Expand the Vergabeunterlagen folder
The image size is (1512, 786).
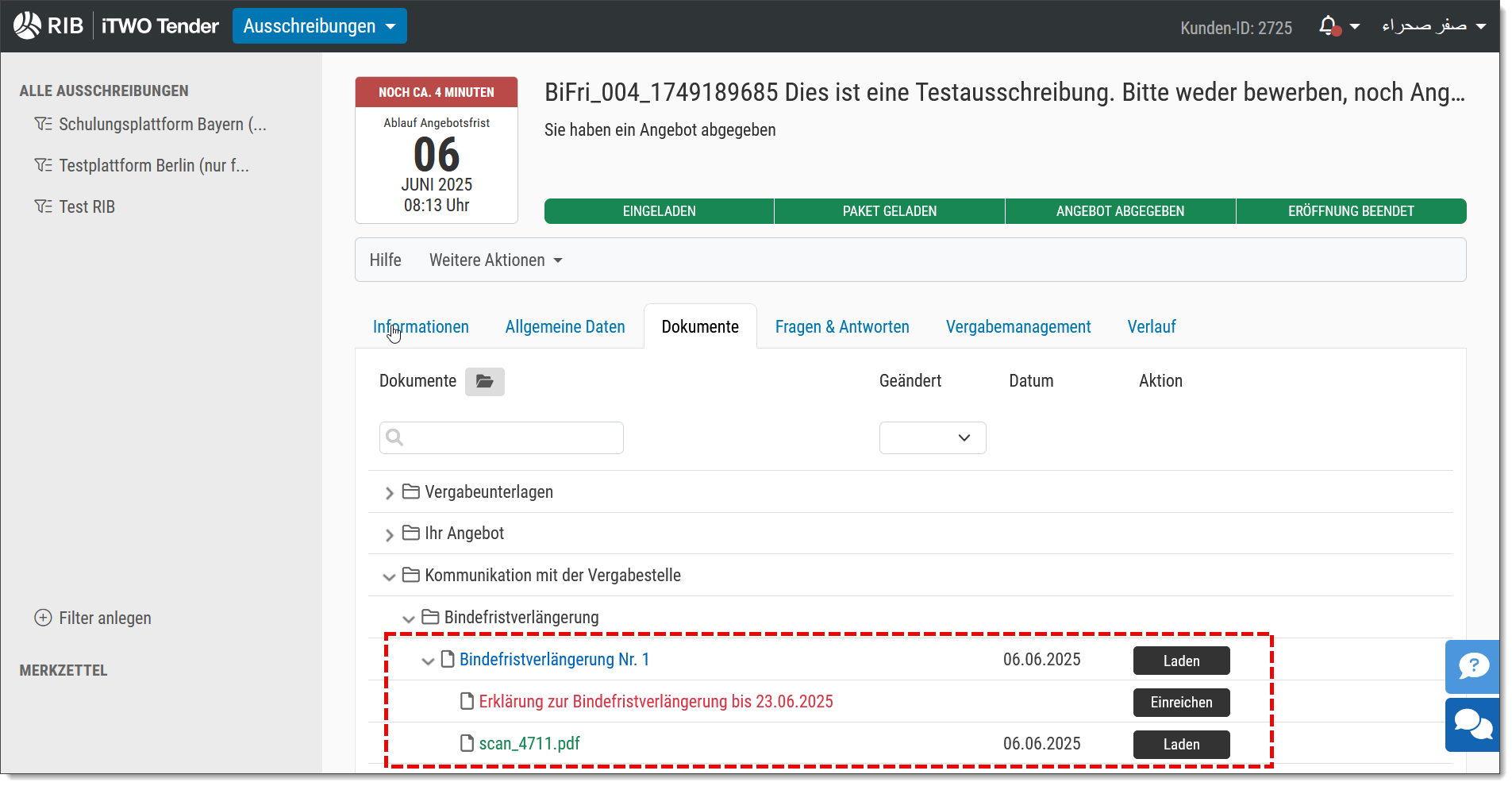(x=389, y=493)
